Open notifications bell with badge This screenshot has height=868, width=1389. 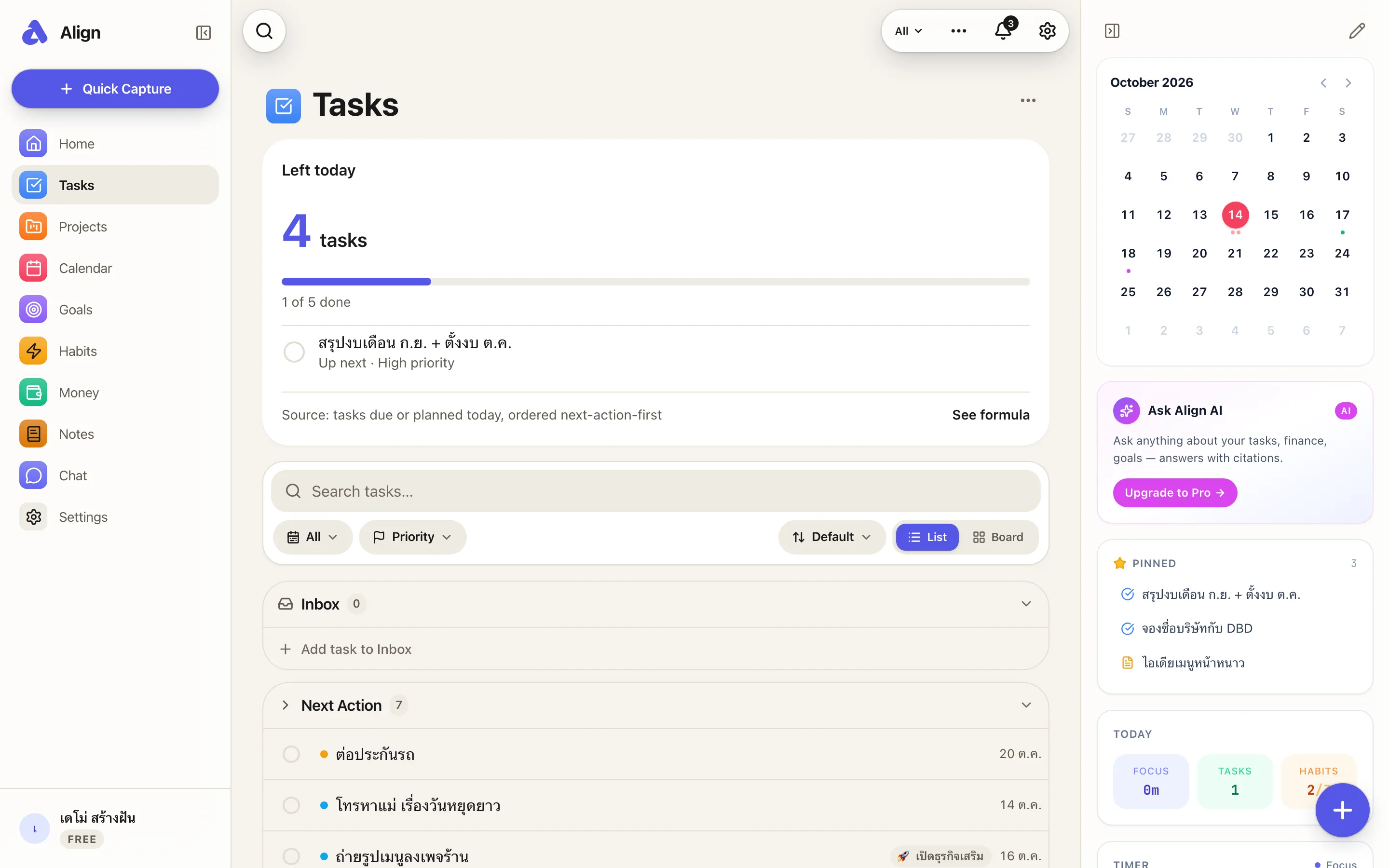(x=1003, y=30)
